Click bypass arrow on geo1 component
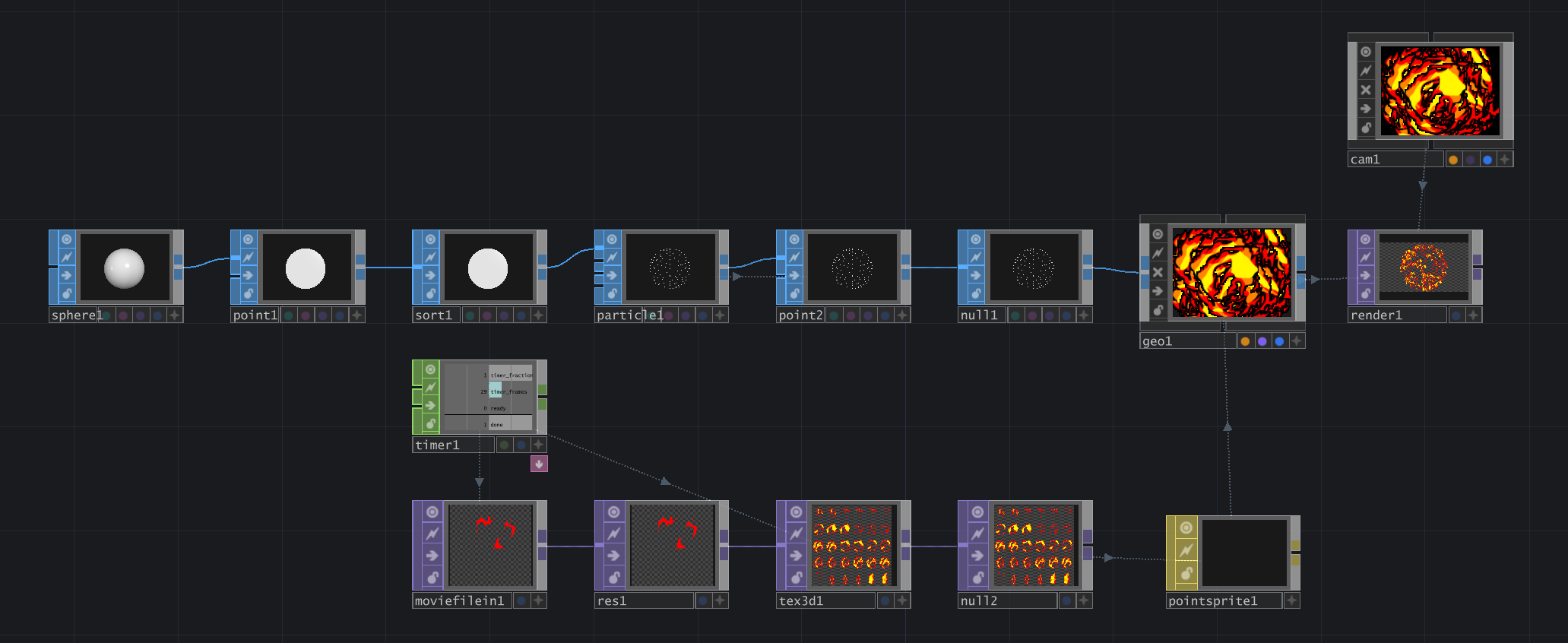Screen dimensions: 1568x643 point(1158,291)
